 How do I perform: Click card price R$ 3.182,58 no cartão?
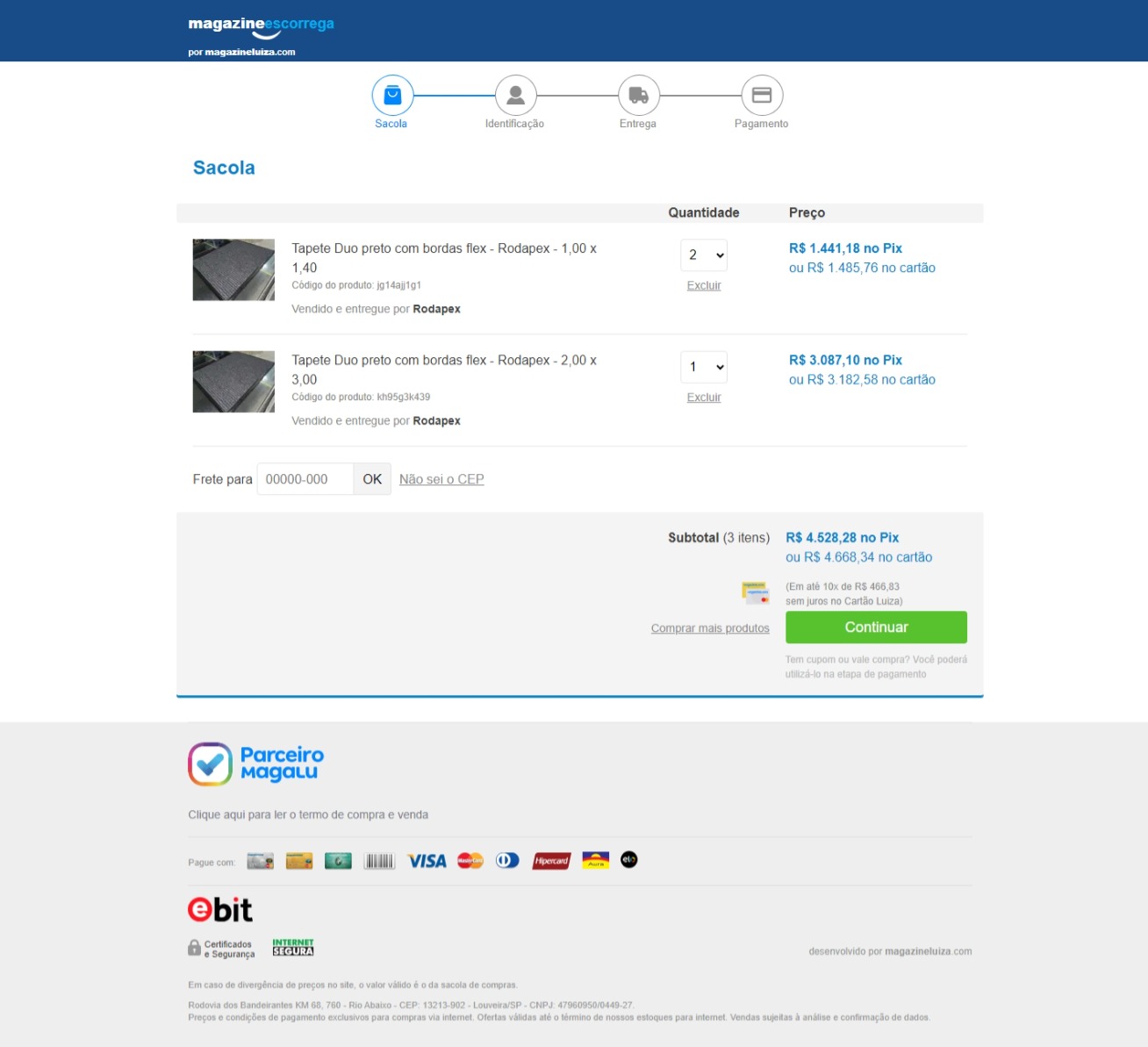862,379
